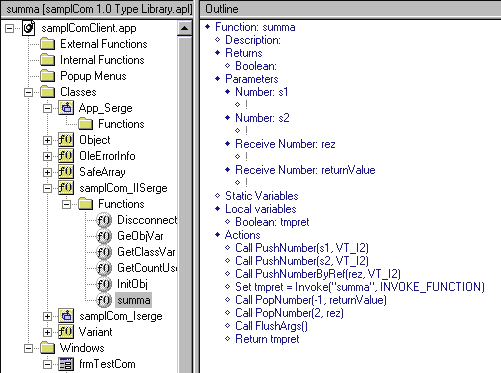Collapse the Functions node under samplCom_IISerge
Image resolution: width=501 pixels, height=373 pixels.
(67, 204)
